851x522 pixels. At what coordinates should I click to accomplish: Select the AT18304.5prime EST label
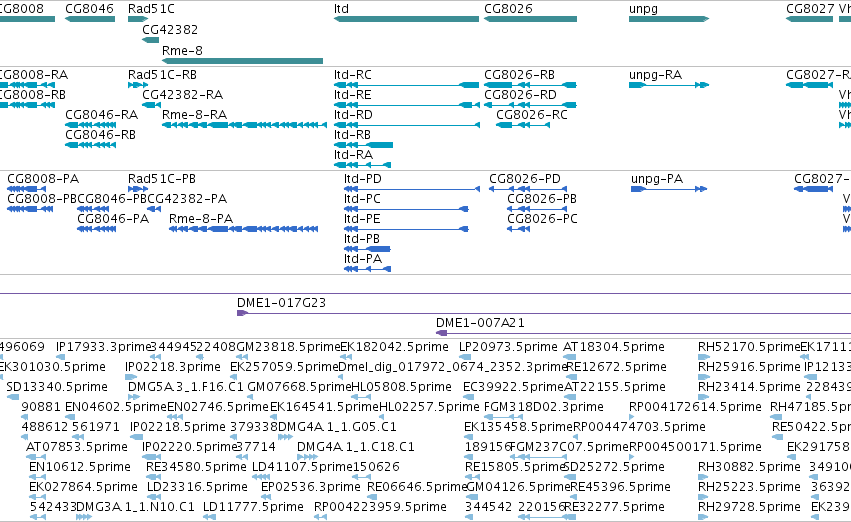tap(613, 347)
